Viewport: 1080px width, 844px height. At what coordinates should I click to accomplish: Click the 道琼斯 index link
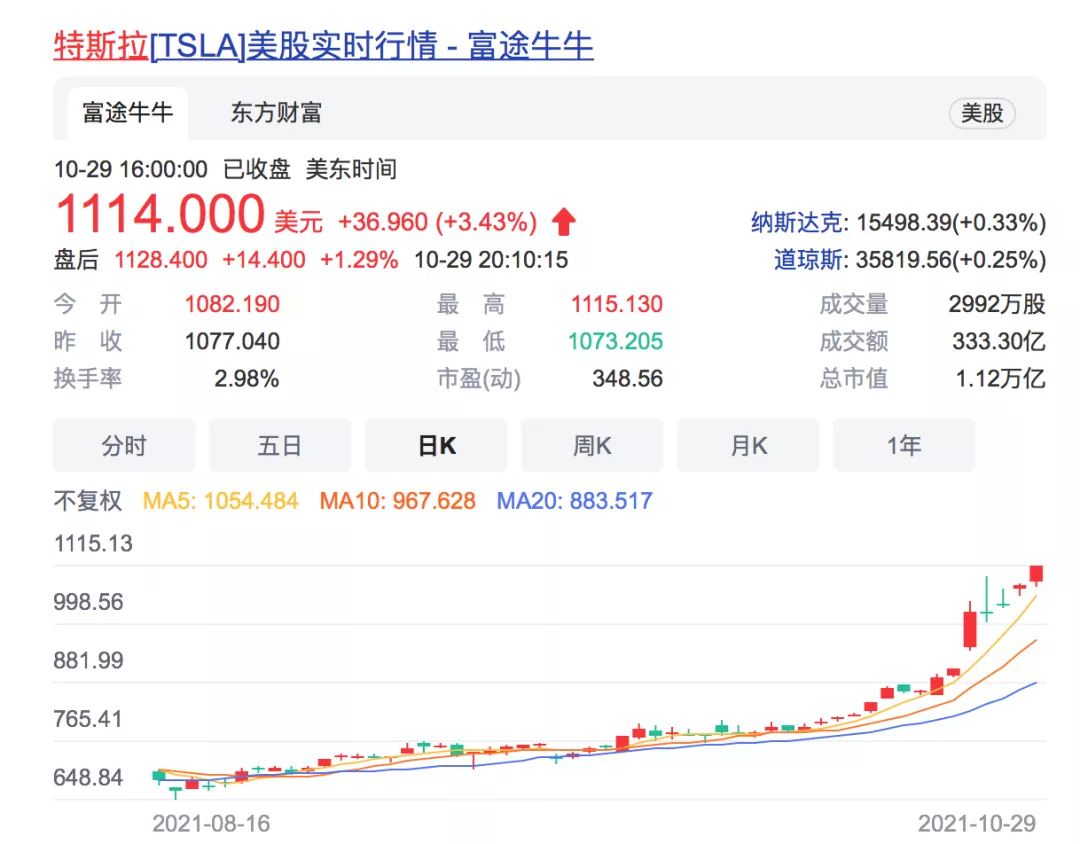coord(808,260)
